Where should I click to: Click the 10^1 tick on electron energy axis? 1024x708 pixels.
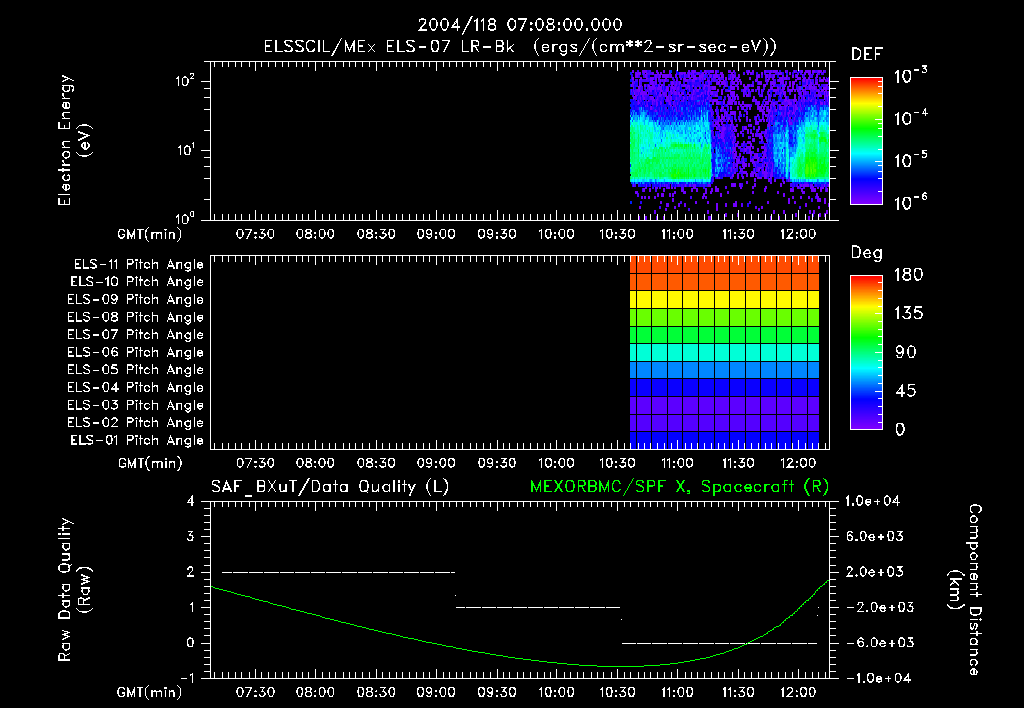(x=185, y=150)
